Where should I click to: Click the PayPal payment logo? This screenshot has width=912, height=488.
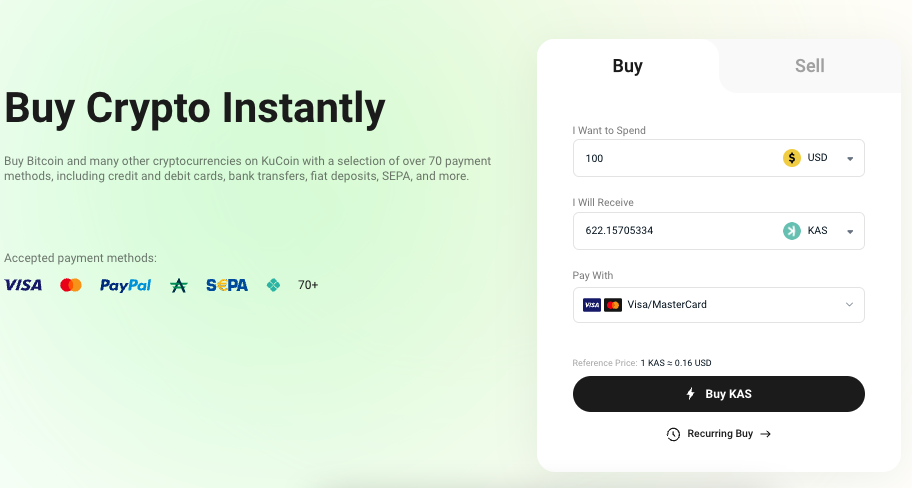point(125,285)
